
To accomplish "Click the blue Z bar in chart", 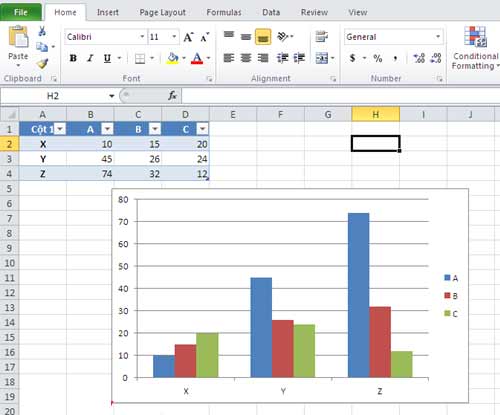I will pos(358,295).
